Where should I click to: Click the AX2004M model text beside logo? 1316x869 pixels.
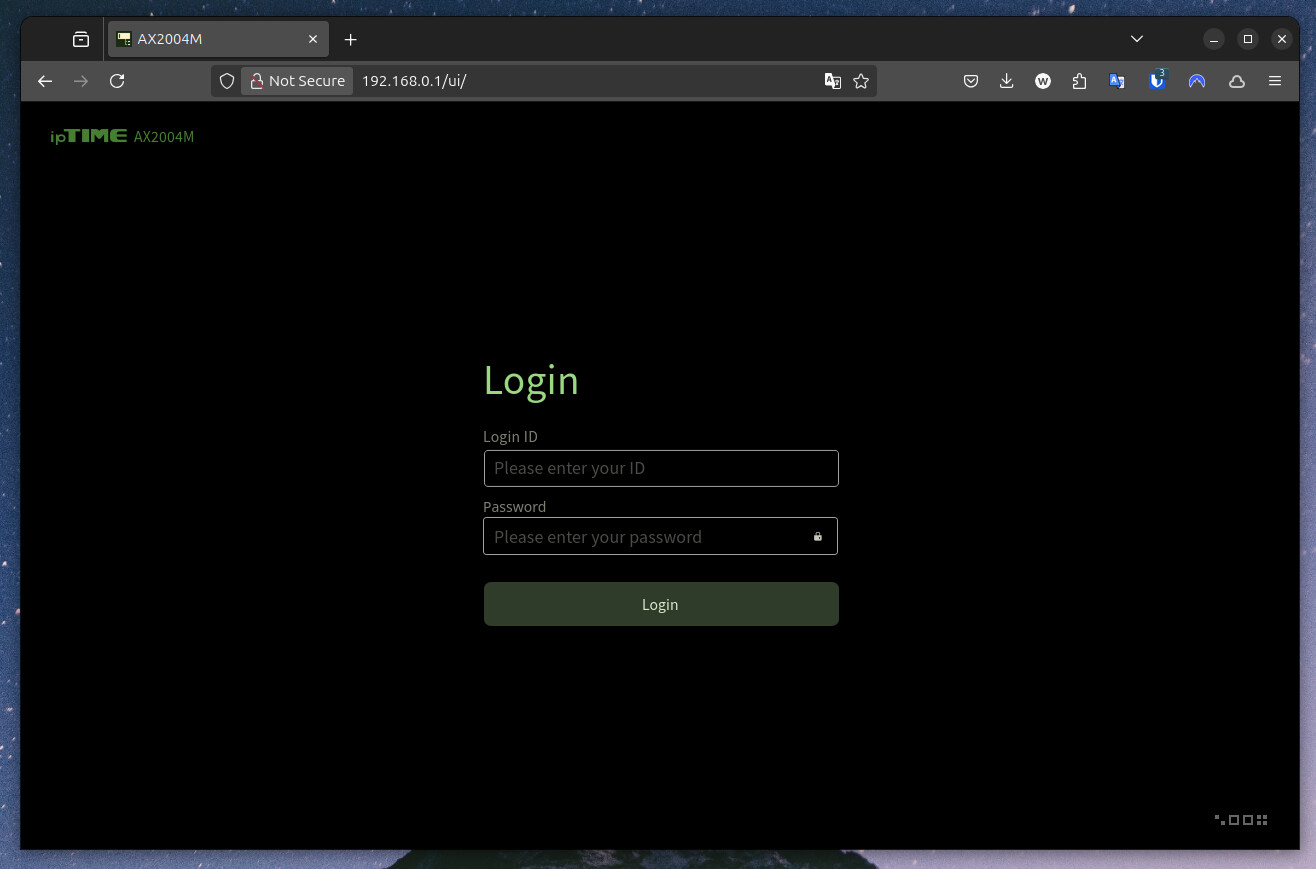click(164, 137)
